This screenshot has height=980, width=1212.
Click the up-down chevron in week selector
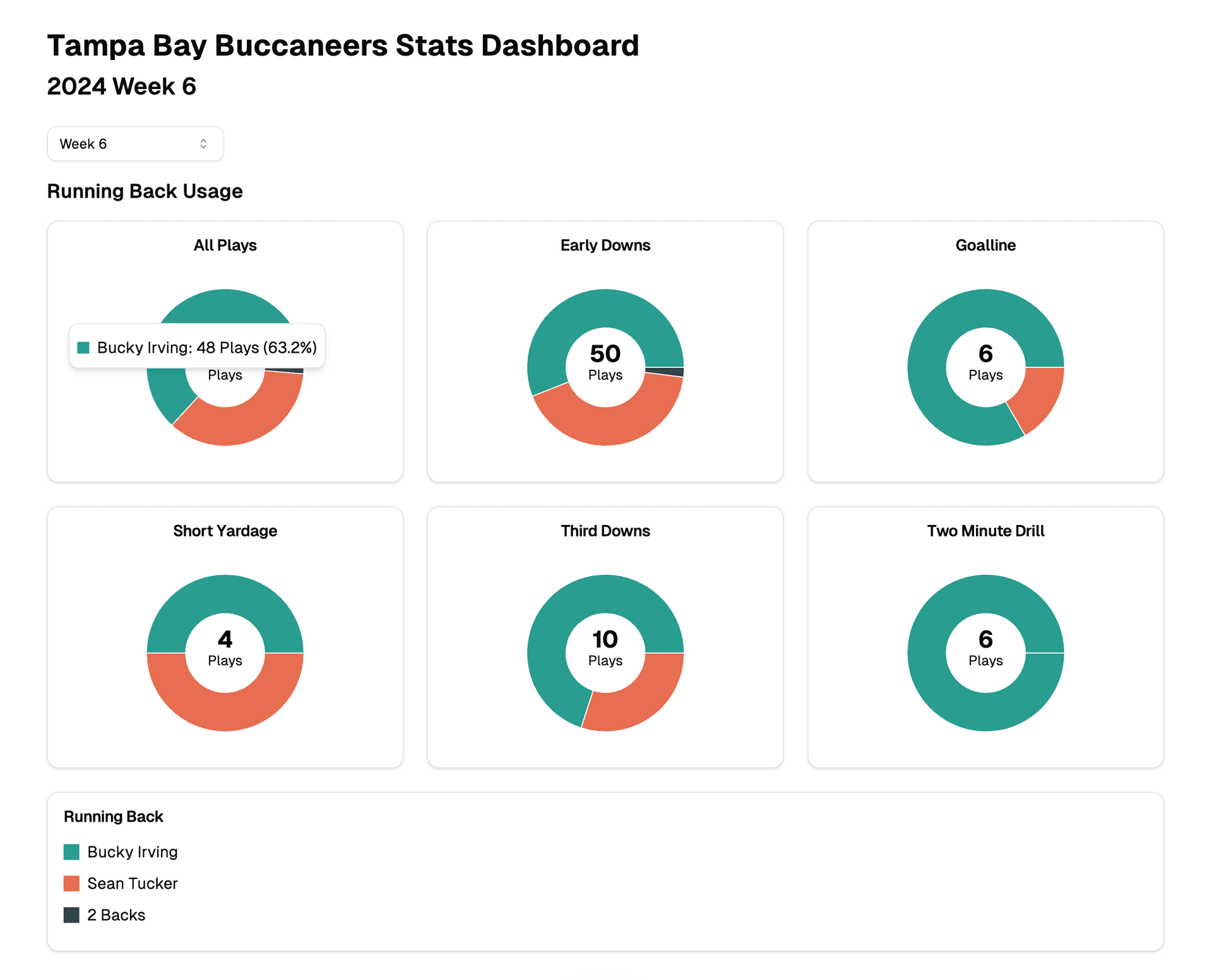[x=203, y=144]
